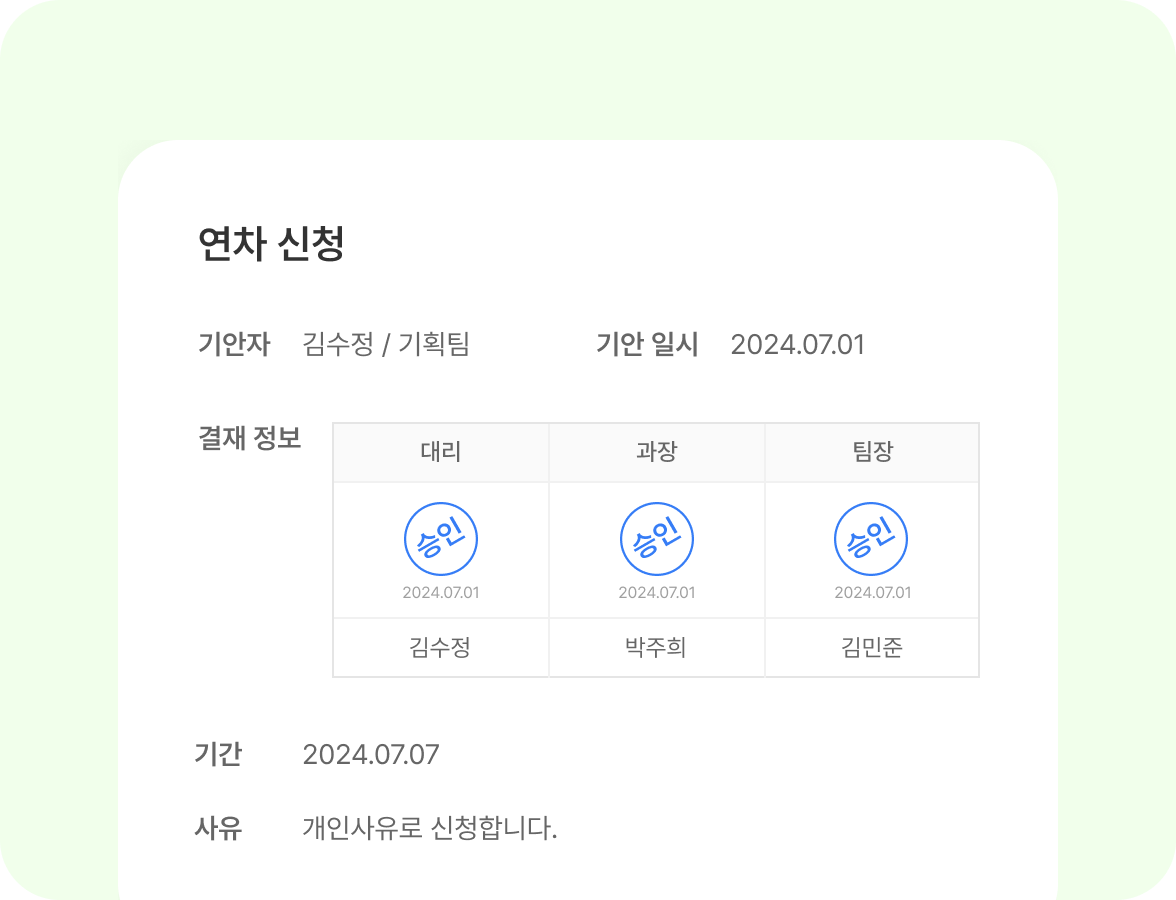Click the 대리 approval stamp icon
The image size is (1176, 900).
click(441, 539)
